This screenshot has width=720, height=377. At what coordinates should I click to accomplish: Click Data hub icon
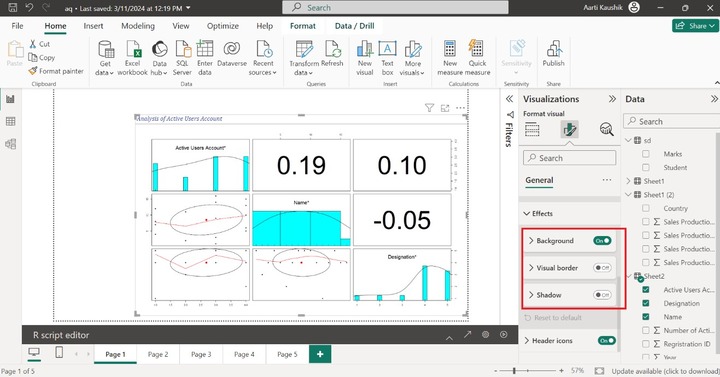[x=160, y=49]
